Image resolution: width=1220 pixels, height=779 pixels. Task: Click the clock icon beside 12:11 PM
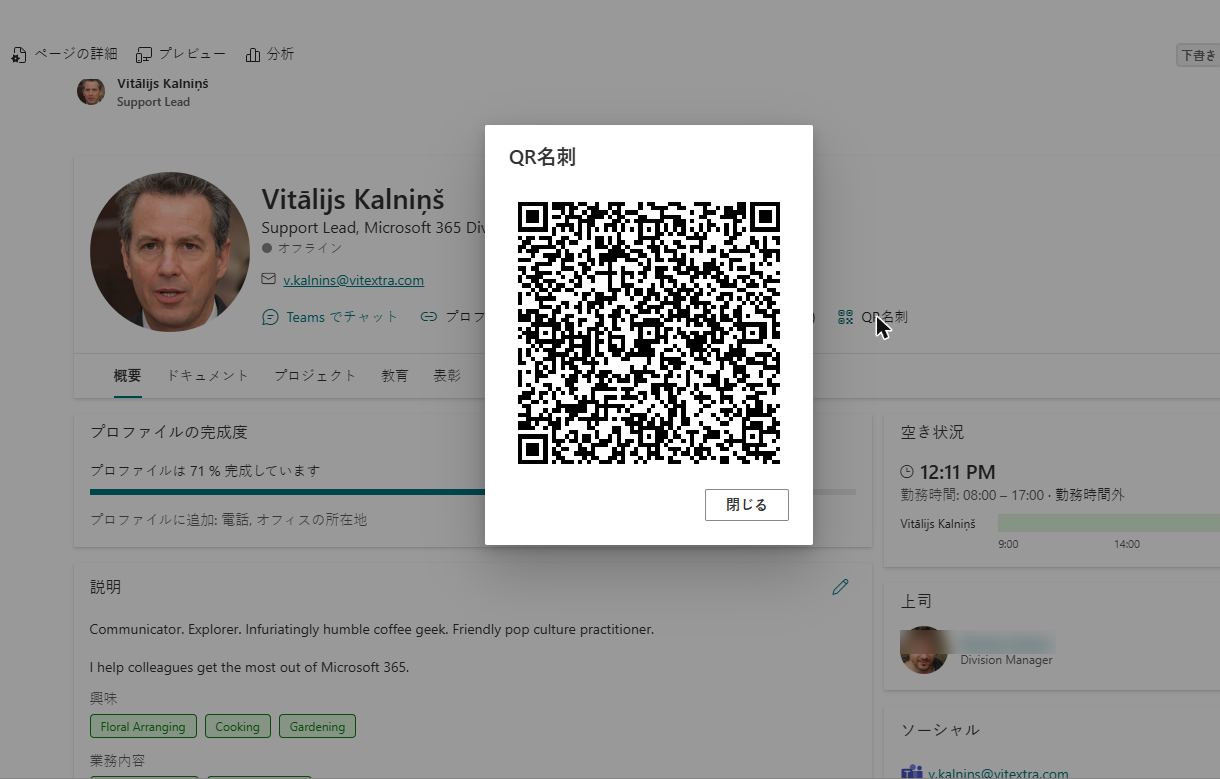pyautogui.click(x=907, y=472)
